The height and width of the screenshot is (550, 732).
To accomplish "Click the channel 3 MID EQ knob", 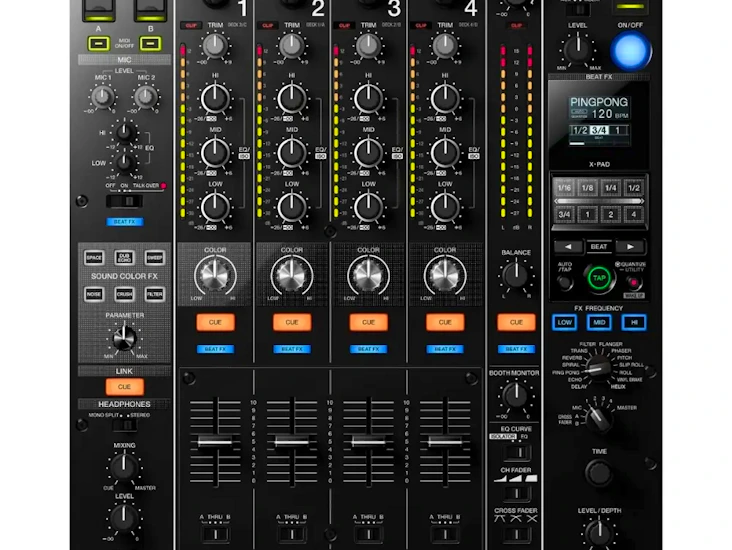I will pos(368,153).
